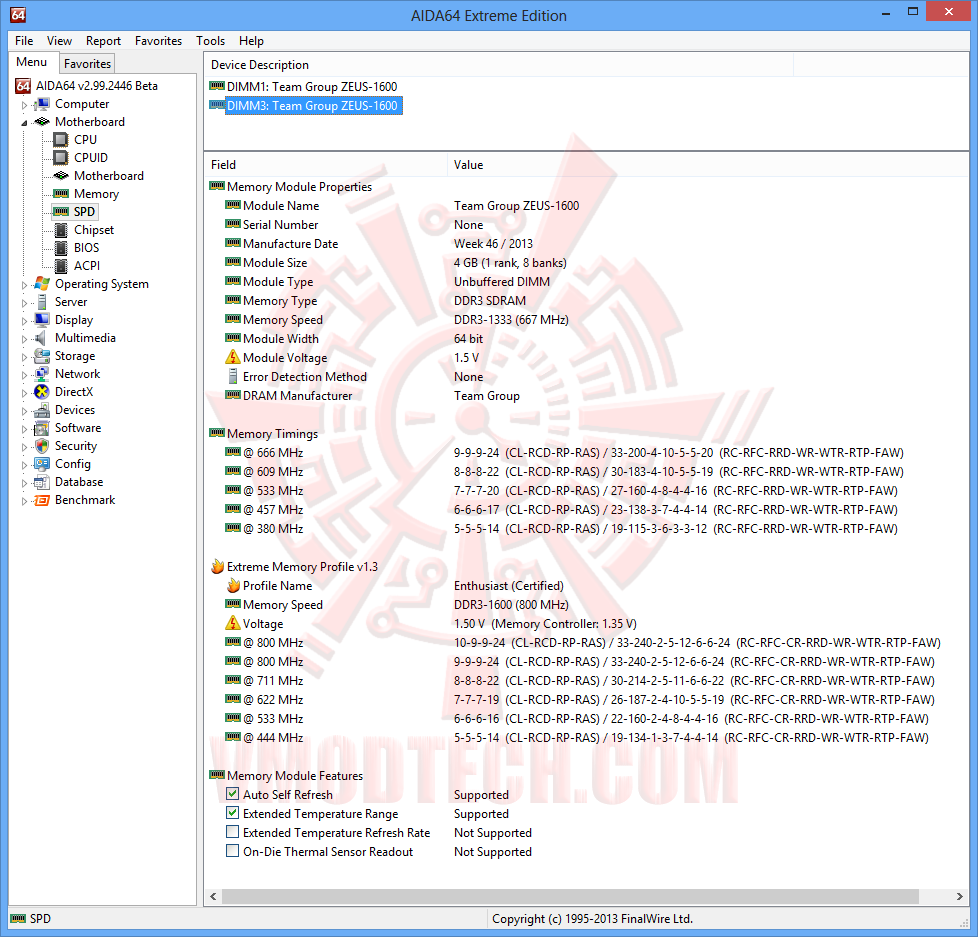Click the Chipset icon in tree
The image size is (978, 937).
[61, 230]
